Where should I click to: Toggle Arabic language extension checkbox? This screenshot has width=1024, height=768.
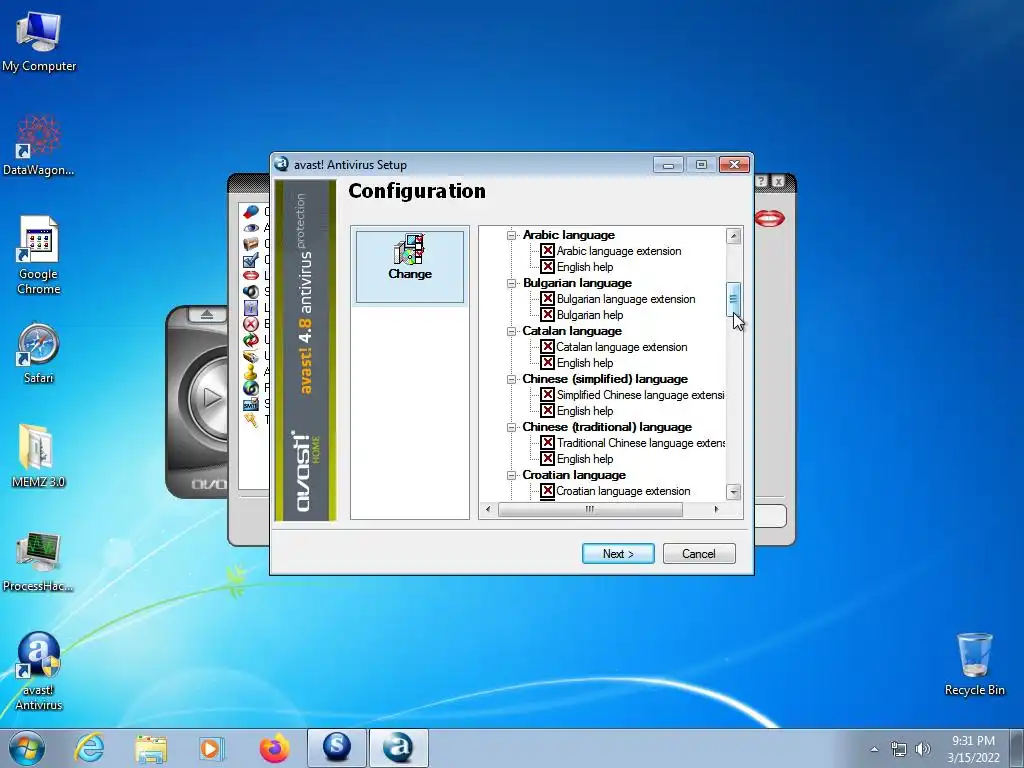click(547, 251)
